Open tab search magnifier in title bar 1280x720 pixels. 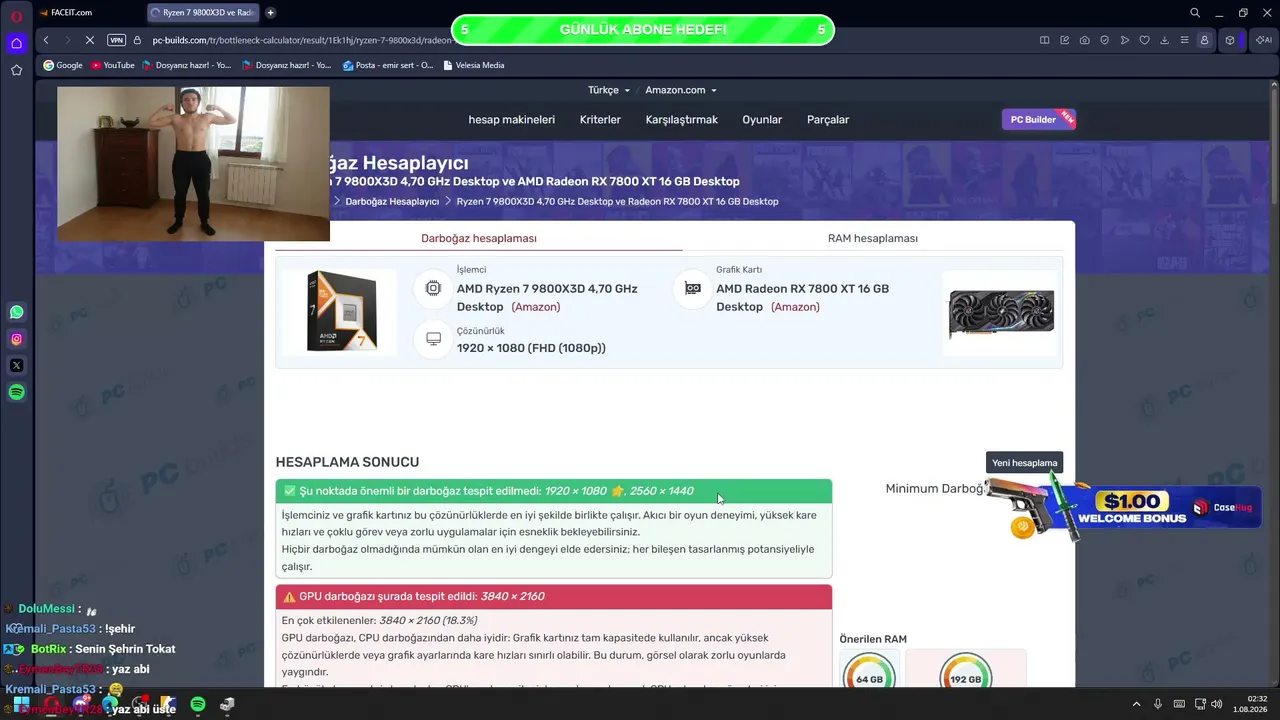[1195, 13]
